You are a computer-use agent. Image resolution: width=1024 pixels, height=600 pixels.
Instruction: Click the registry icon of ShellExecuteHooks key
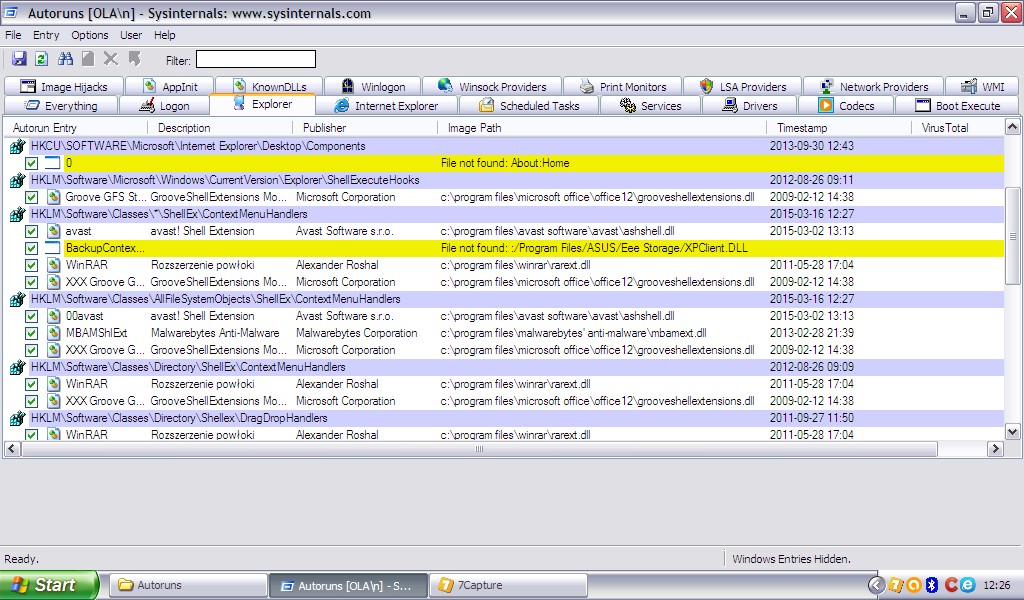[18, 180]
